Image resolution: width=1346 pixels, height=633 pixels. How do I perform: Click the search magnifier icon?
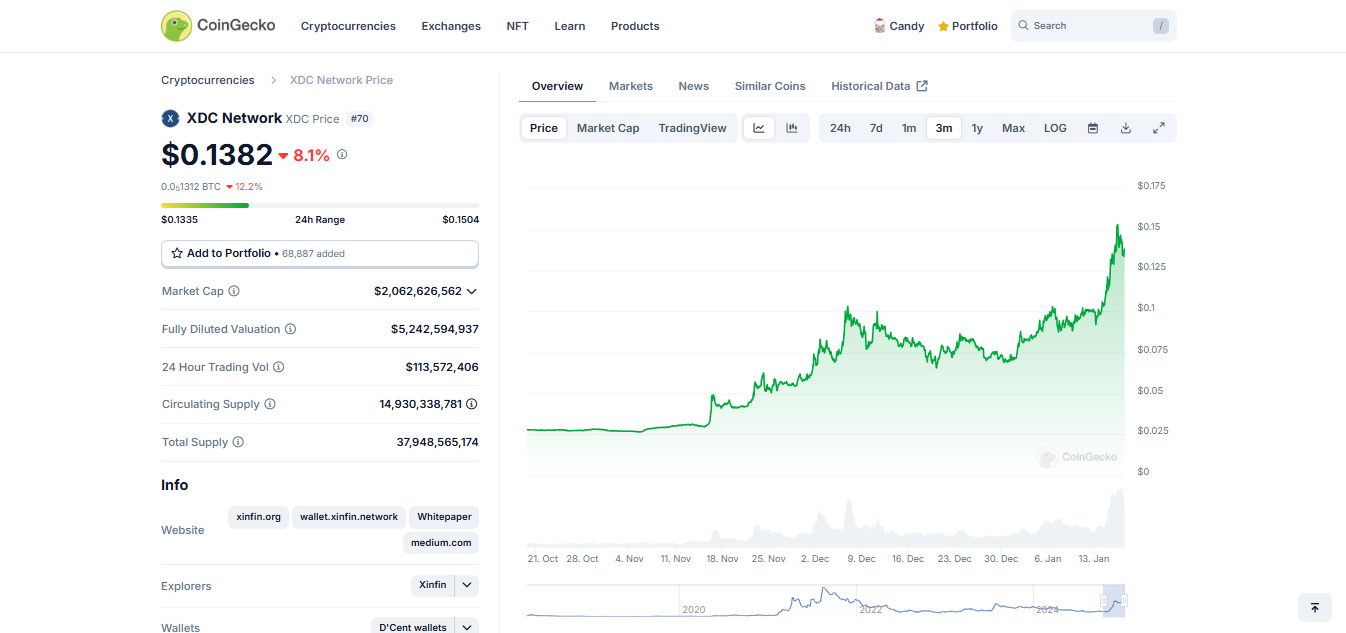[x=1024, y=26]
